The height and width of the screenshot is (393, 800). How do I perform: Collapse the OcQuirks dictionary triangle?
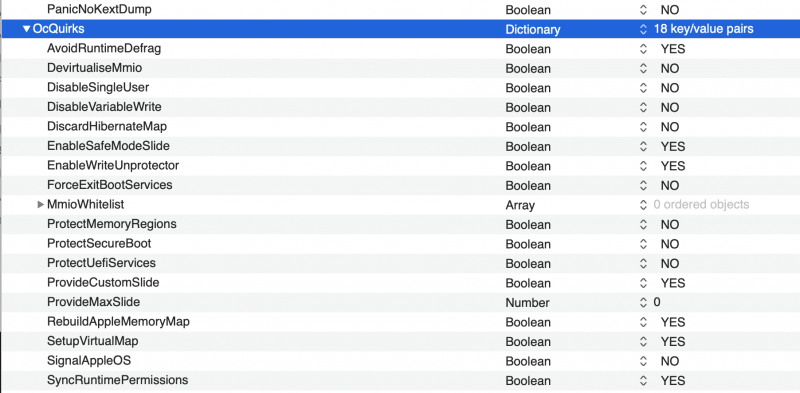27,29
